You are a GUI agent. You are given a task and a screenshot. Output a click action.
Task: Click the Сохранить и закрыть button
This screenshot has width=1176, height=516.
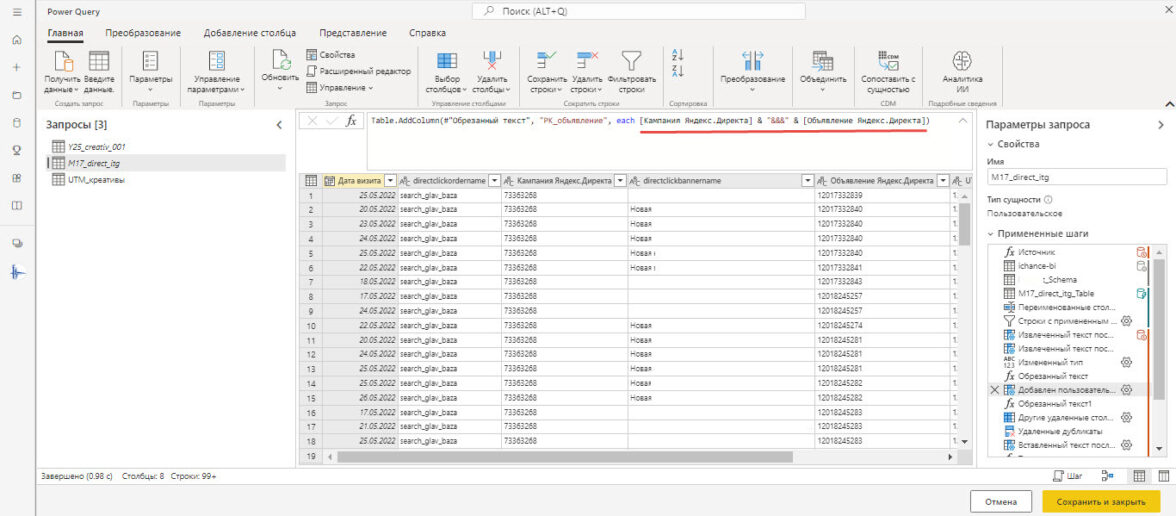[1100, 502]
